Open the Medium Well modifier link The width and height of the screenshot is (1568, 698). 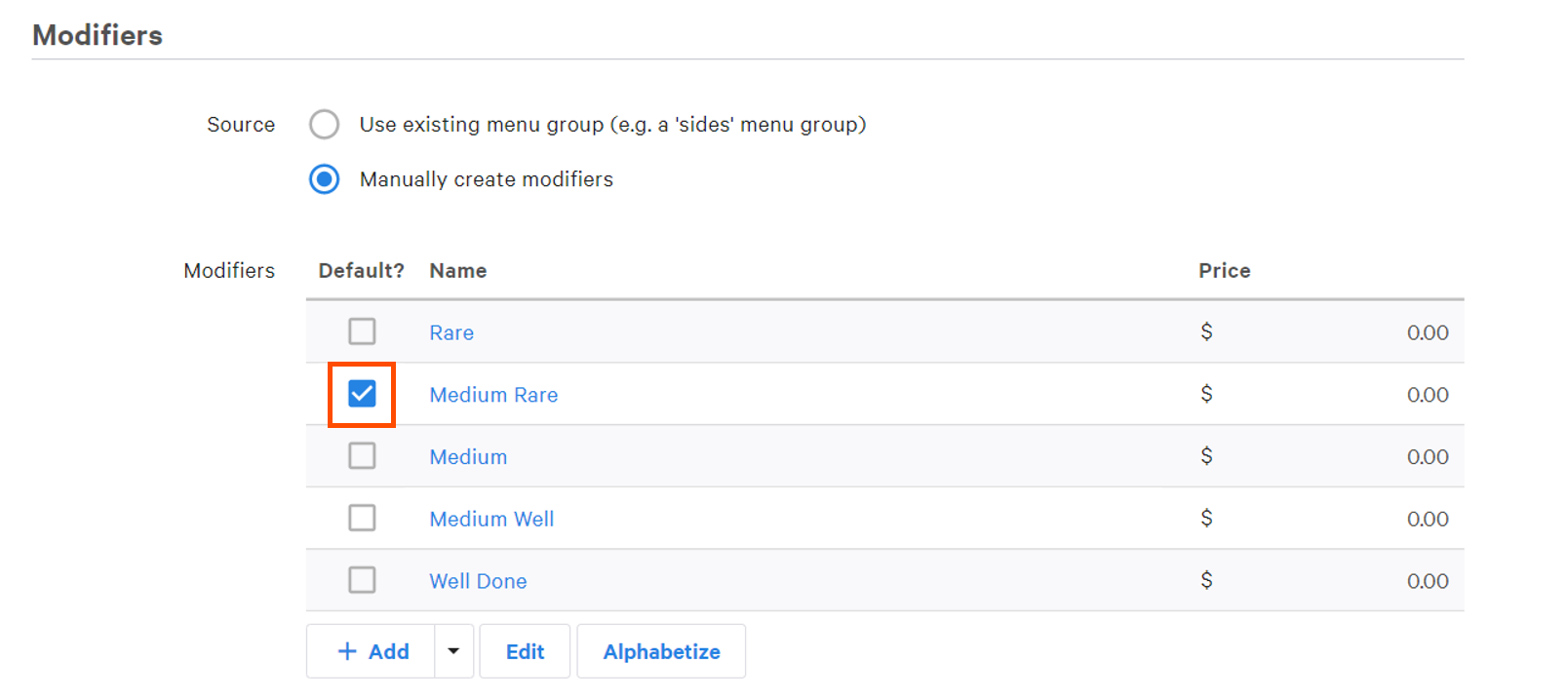click(x=491, y=519)
